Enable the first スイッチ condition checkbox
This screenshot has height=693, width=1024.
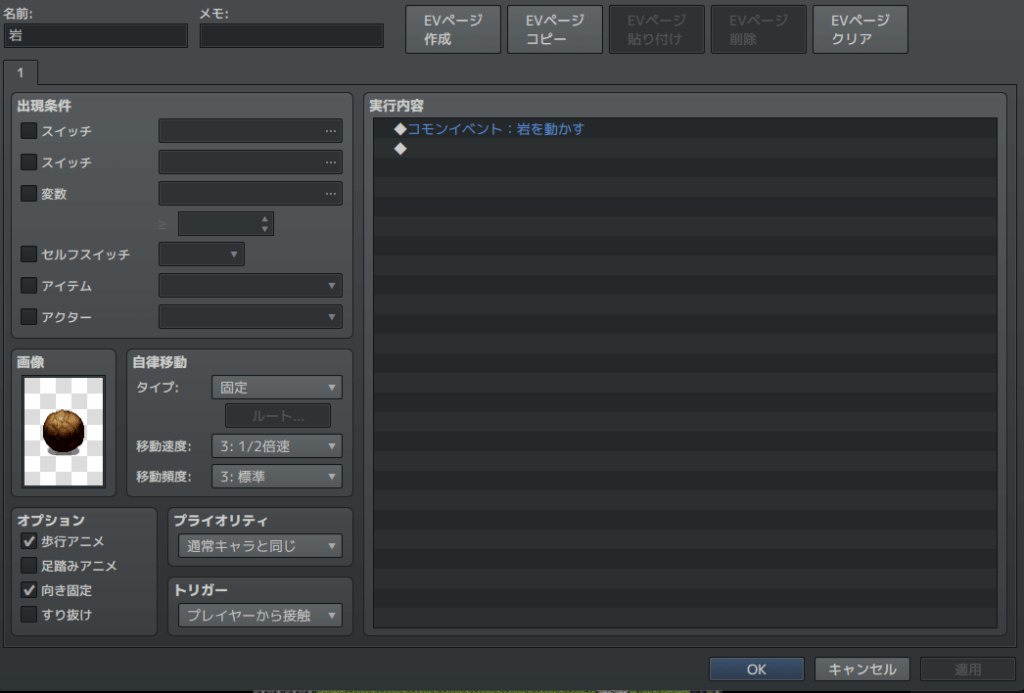pos(29,130)
